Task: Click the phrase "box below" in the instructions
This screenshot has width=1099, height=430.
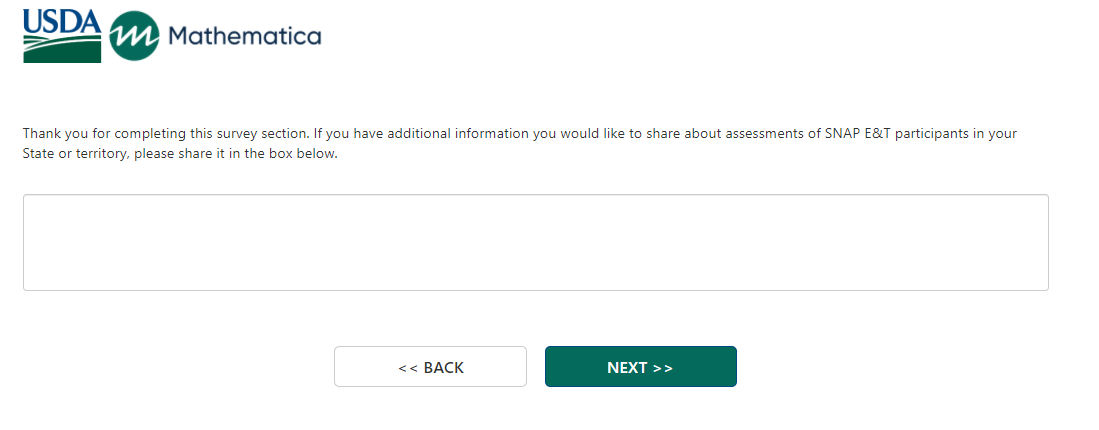Action: click(x=305, y=154)
